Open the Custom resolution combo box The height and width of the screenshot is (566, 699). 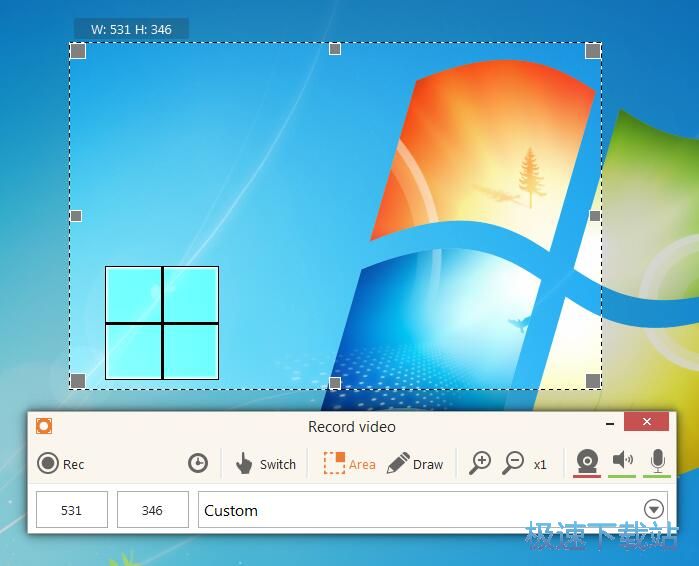pyautogui.click(x=420, y=510)
